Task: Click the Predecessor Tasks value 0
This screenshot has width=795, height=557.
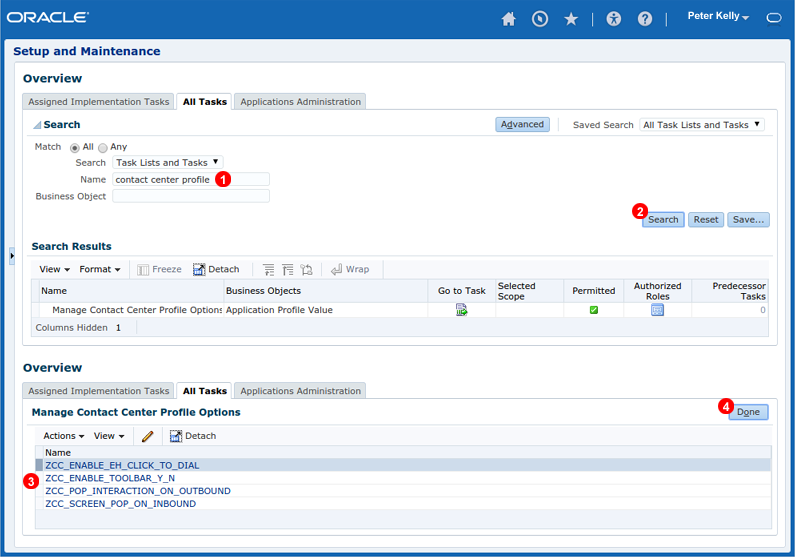Action: click(x=763, y=310)
